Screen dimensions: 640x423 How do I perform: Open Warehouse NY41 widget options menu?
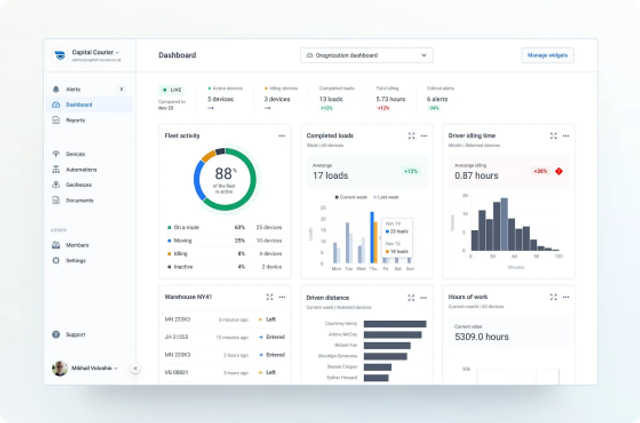282,297
